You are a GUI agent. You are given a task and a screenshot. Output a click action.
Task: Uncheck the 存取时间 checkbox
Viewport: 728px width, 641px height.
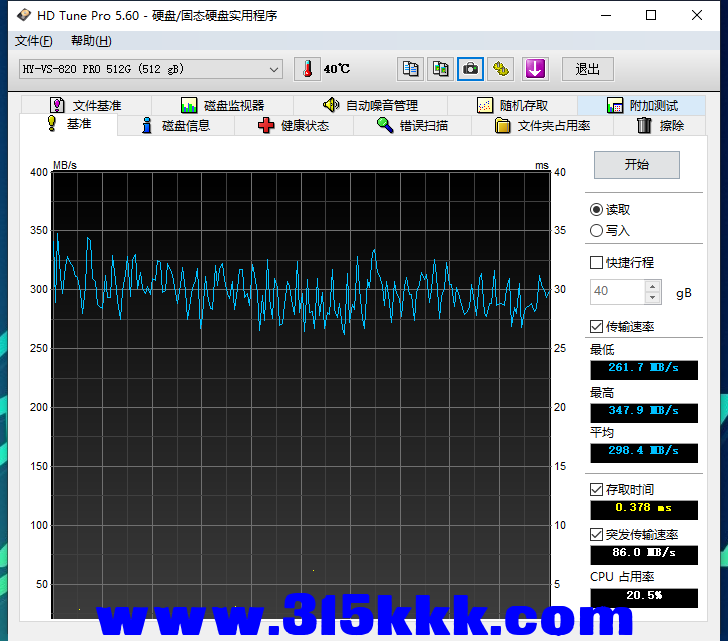597,490
